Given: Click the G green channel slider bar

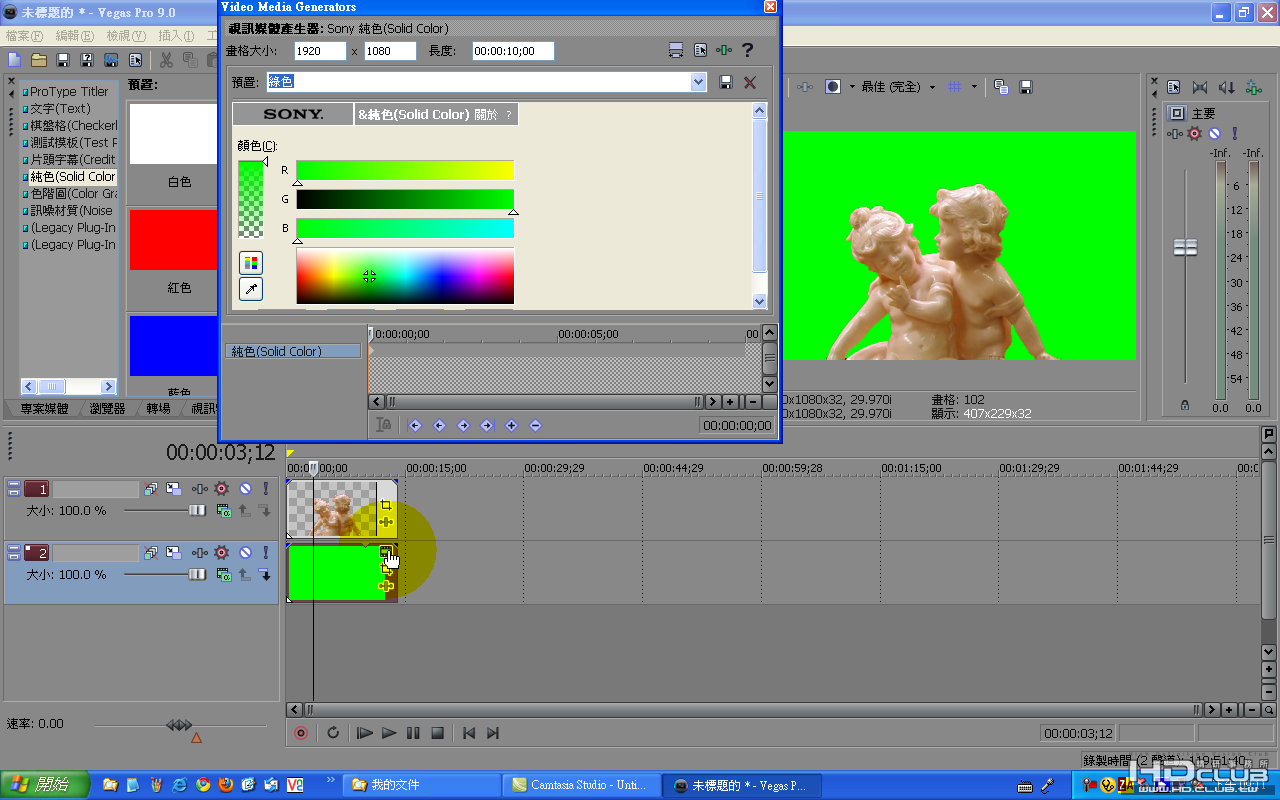Looking at the screenshot, I should [404, 200].
